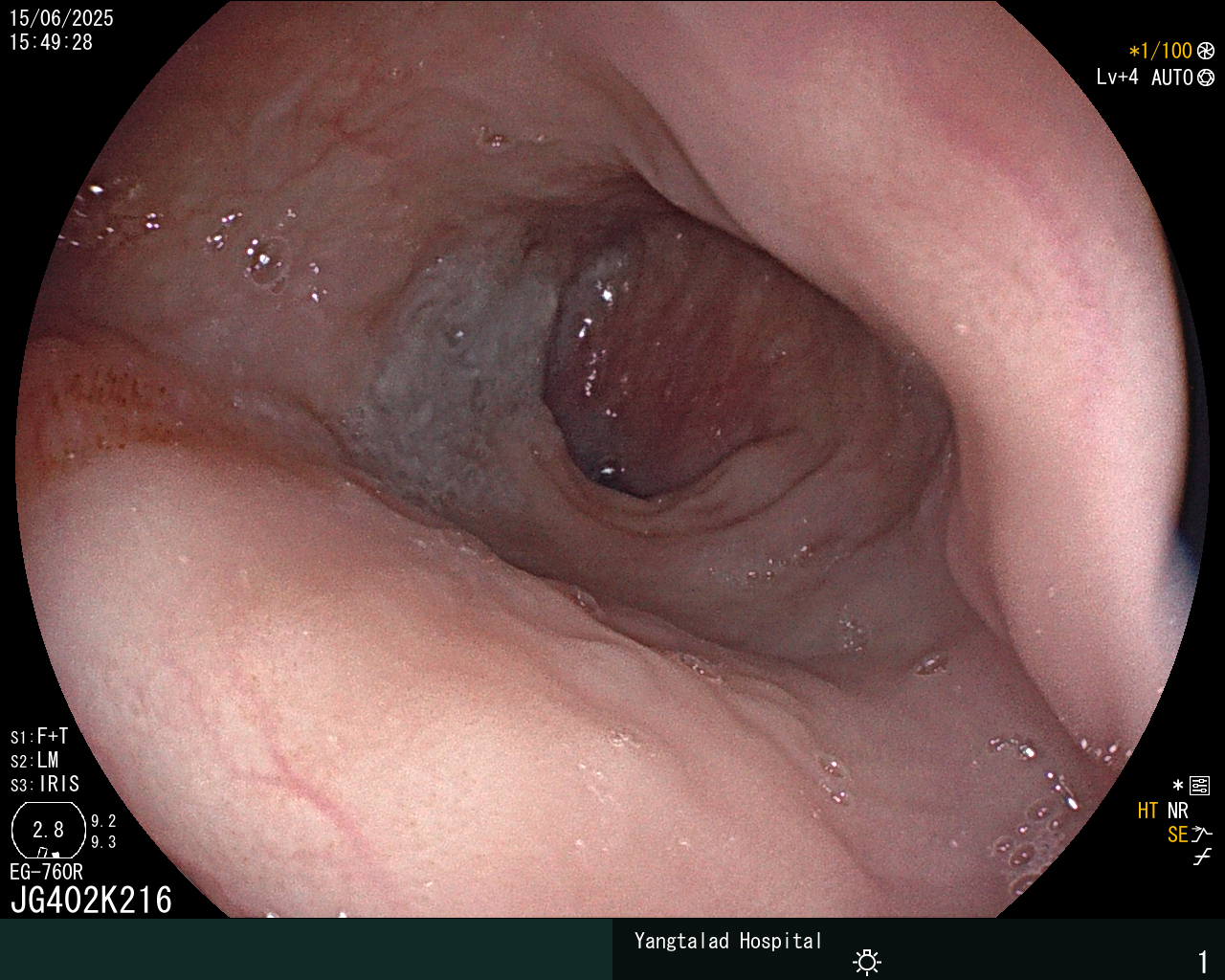The image size is (1225, 980).
Task: Click the Yangtalad Hospital label
Action: tap(728, 941)
